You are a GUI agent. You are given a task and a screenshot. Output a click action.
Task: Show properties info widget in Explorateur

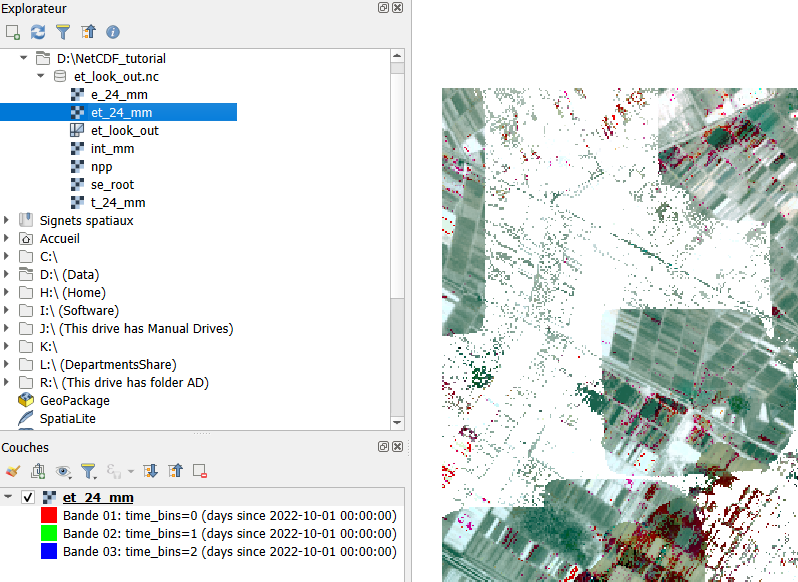click(x=113, y=32)
